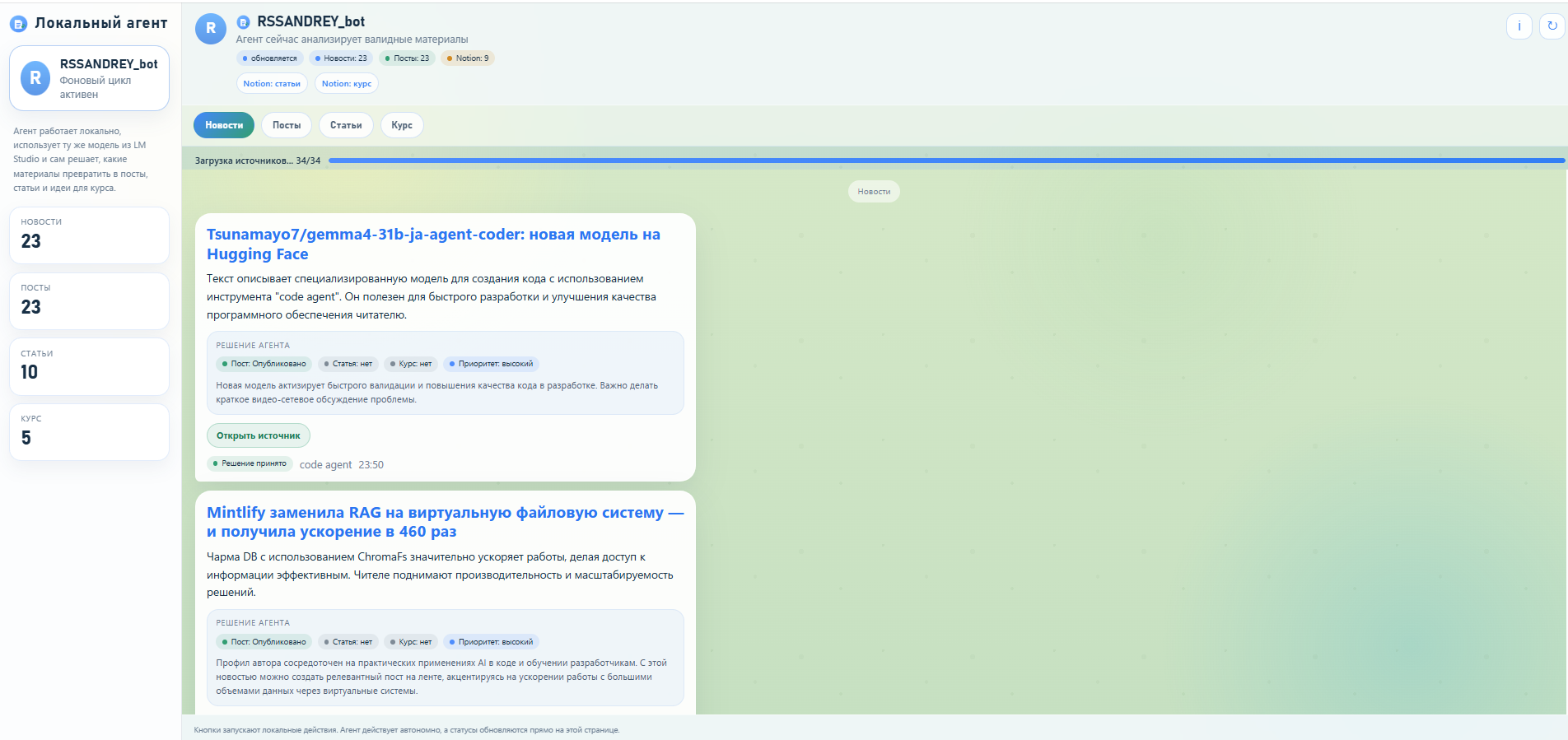
Task: Click the info icon button
Action: [x=1519, y=26]
